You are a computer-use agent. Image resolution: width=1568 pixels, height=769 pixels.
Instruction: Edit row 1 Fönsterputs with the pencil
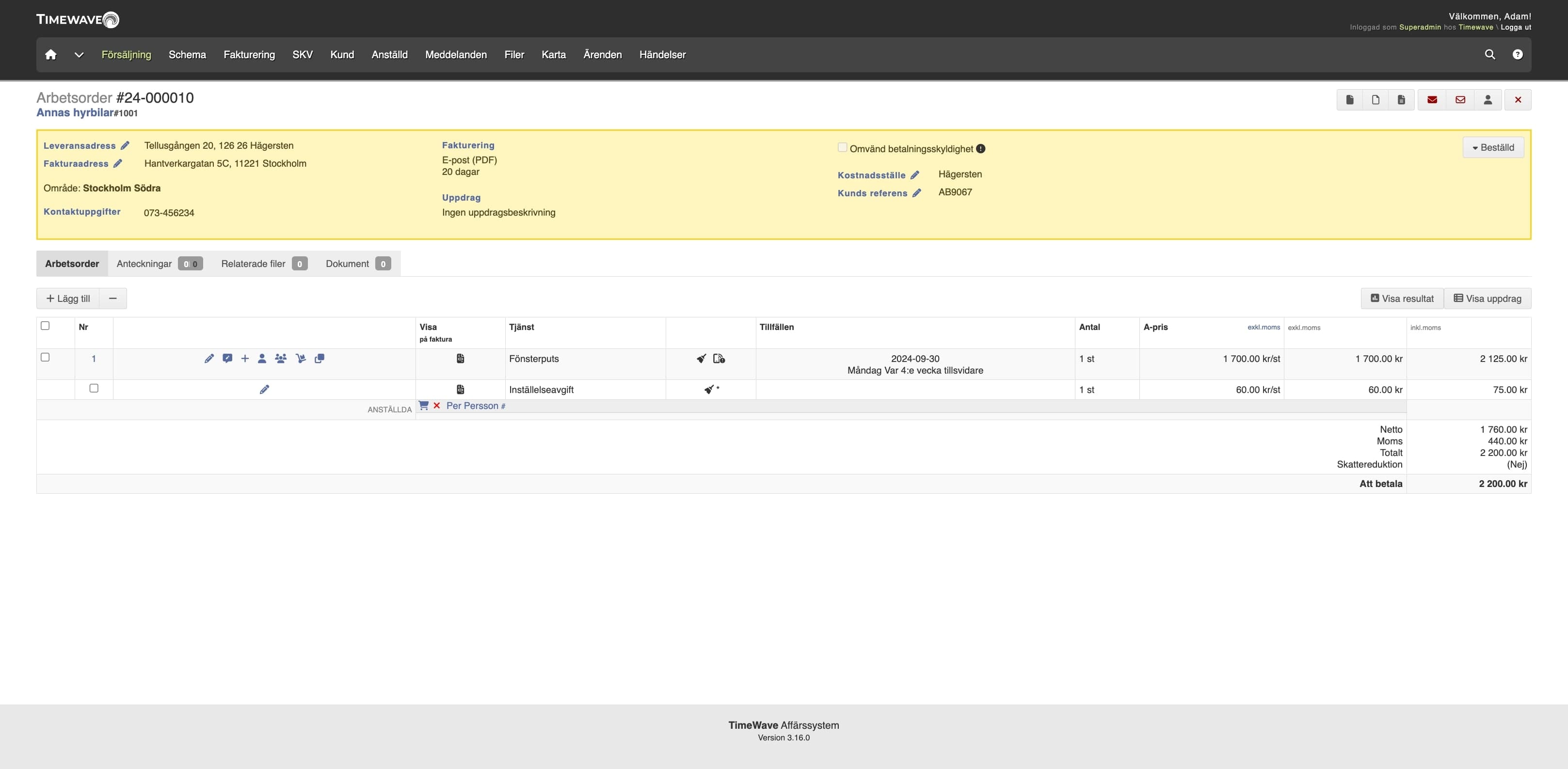click(209, 359)
